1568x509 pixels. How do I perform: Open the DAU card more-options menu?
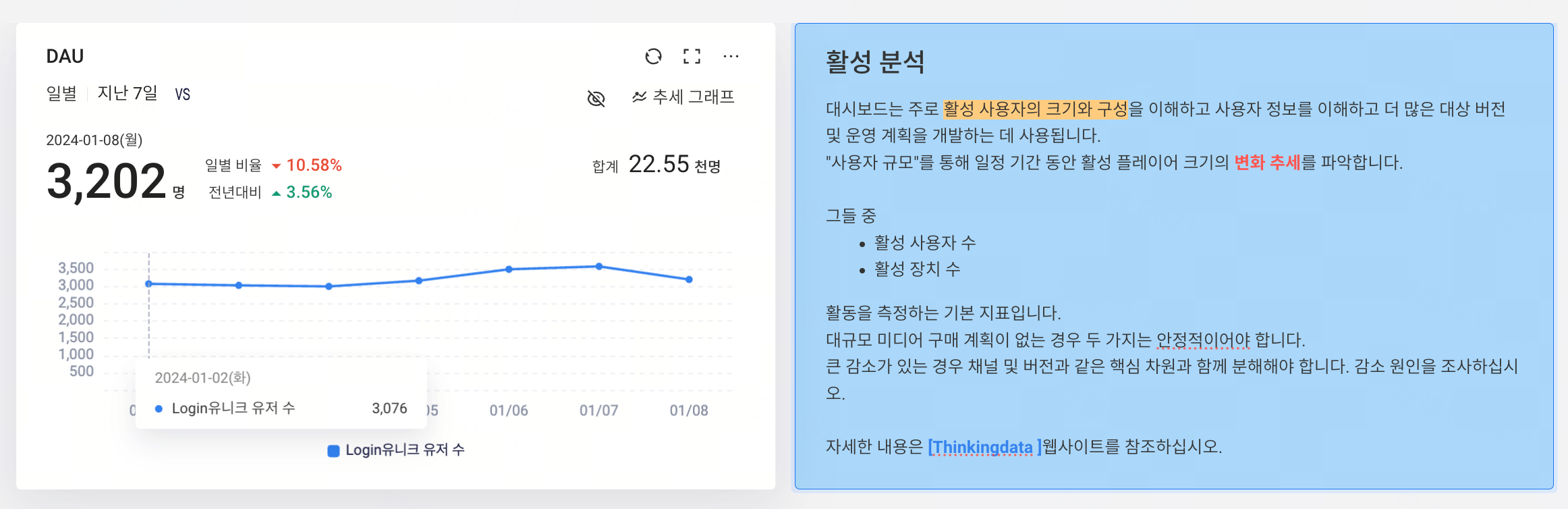pyautogui.click(x=731, y=56)
